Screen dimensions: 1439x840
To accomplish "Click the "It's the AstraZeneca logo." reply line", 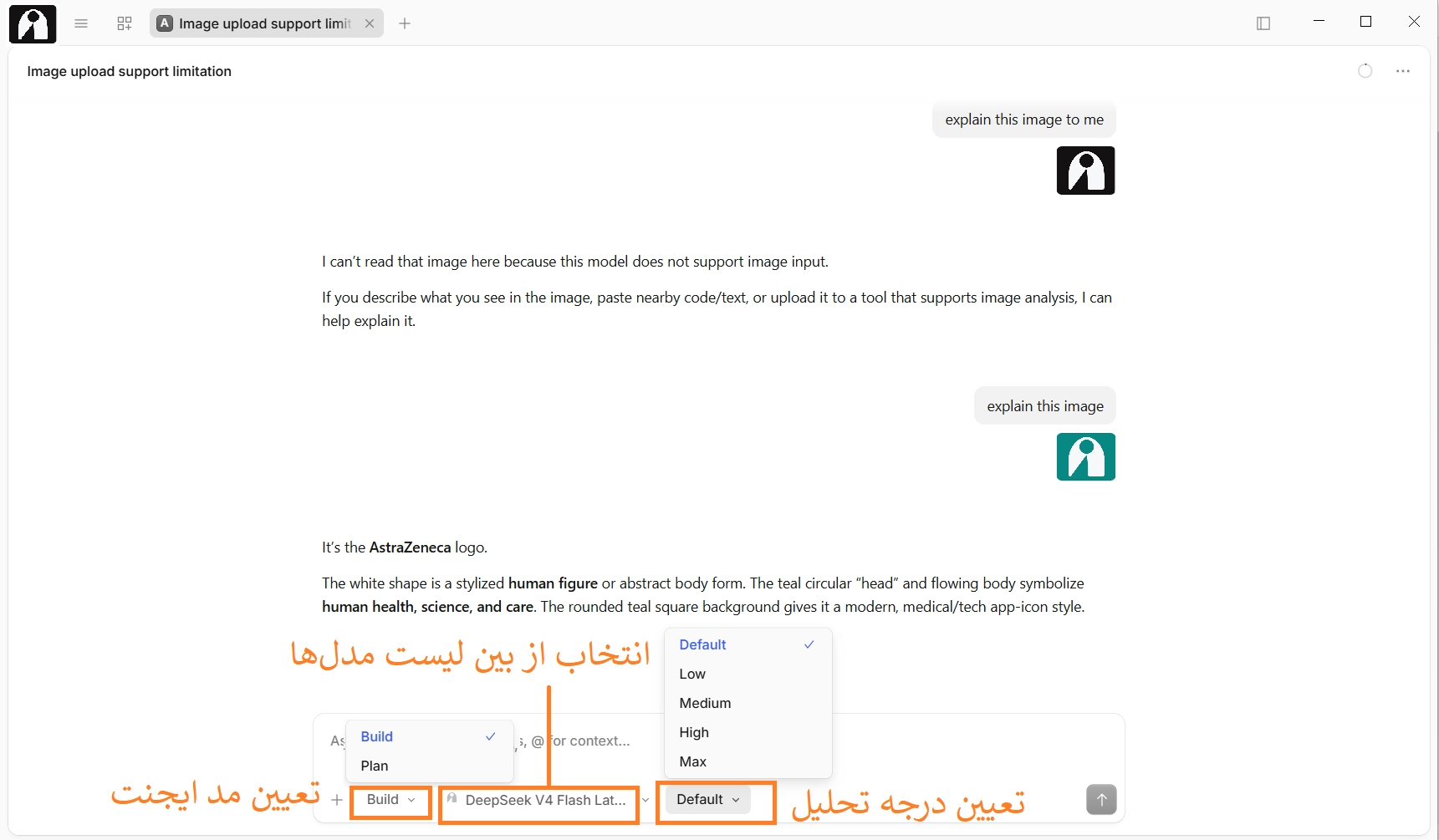I will pos(405,547).
